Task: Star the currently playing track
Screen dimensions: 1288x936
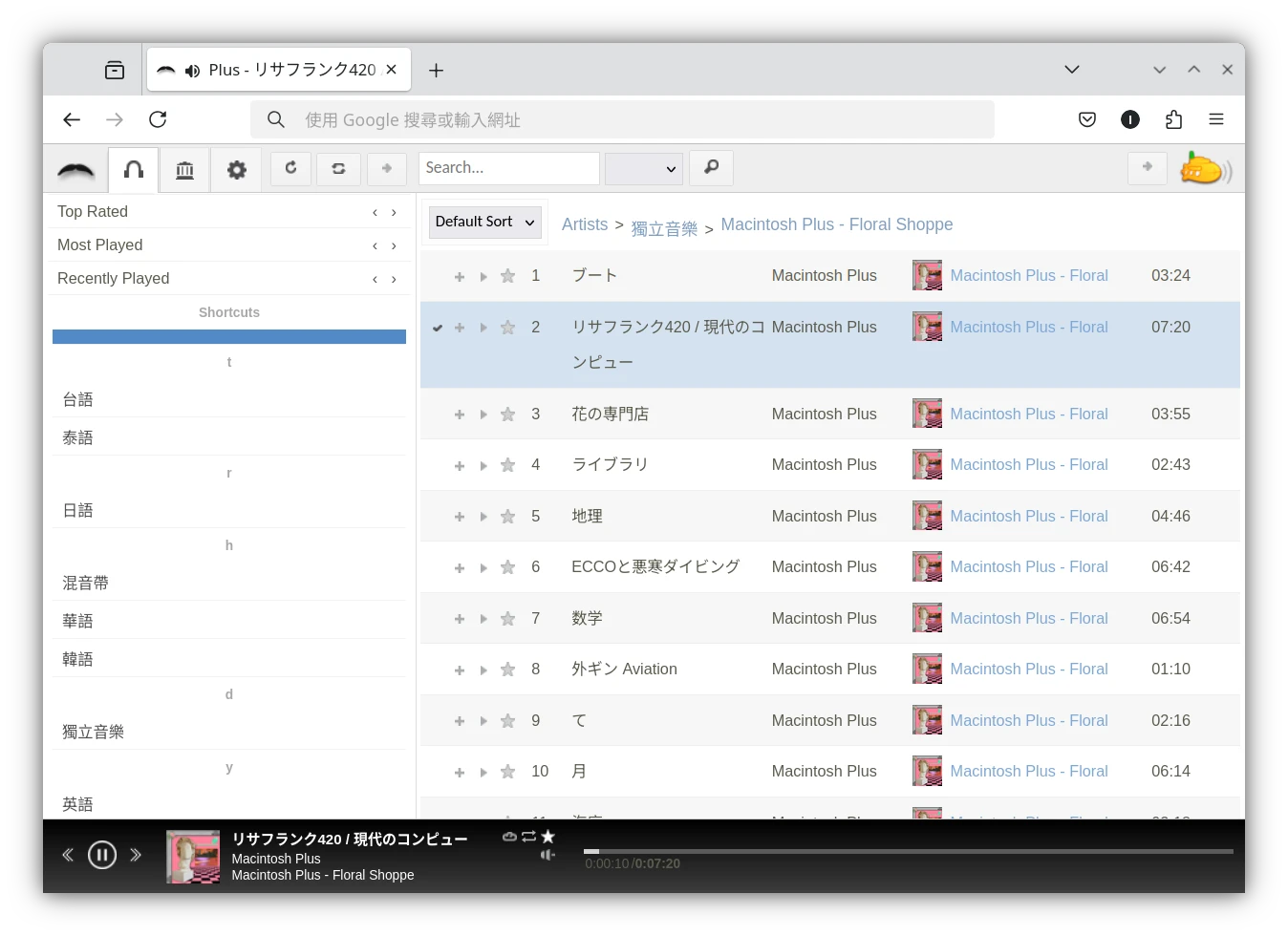Action: [x=548, y=836]
